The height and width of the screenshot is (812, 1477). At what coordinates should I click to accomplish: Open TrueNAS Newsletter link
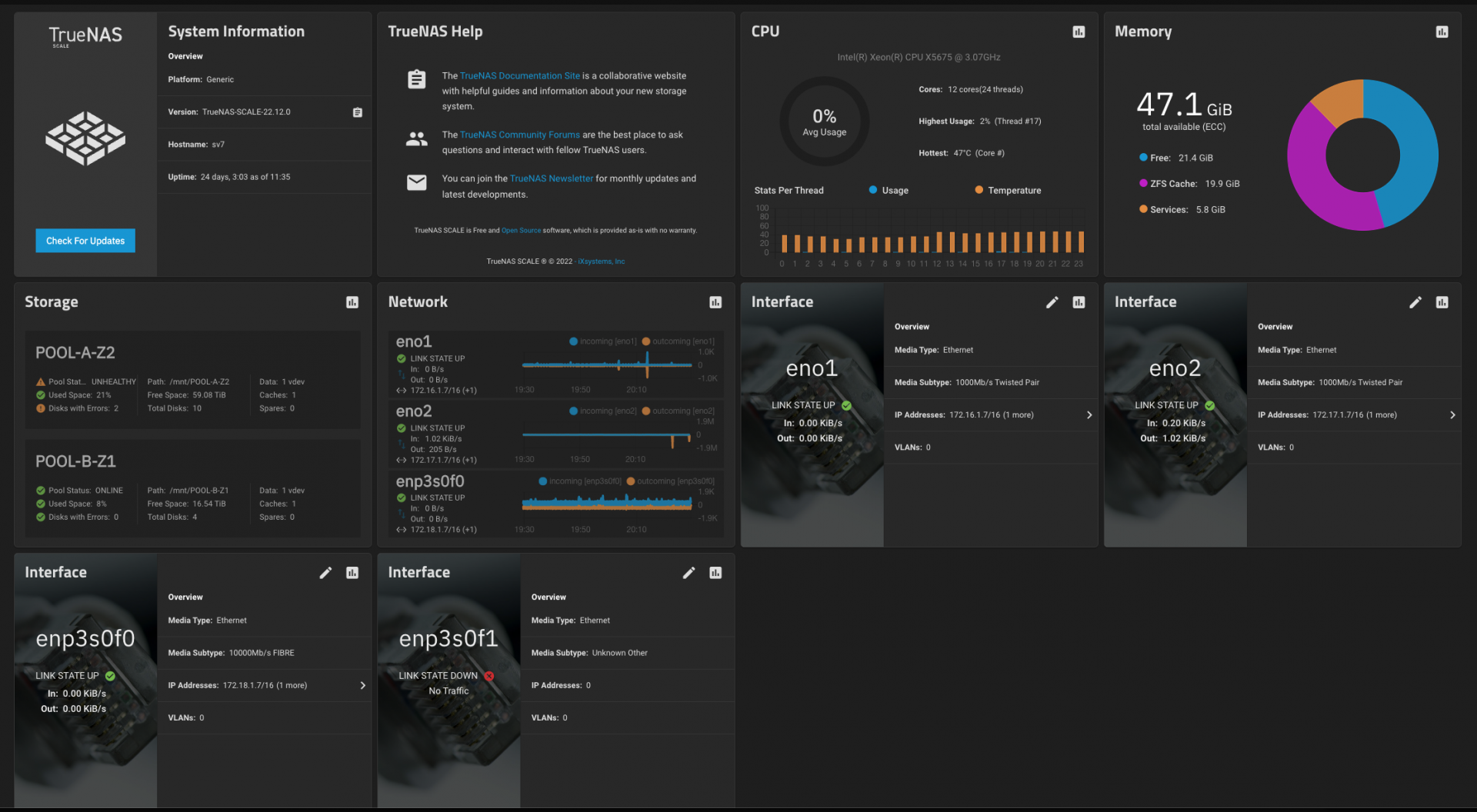552,178
